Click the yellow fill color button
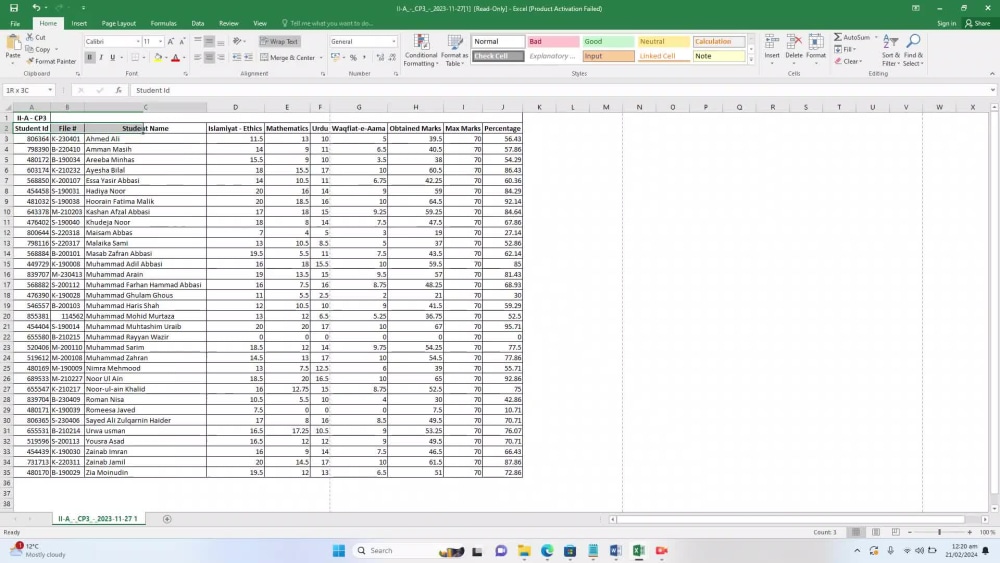The image size is (1000, 563). point(158,57)
